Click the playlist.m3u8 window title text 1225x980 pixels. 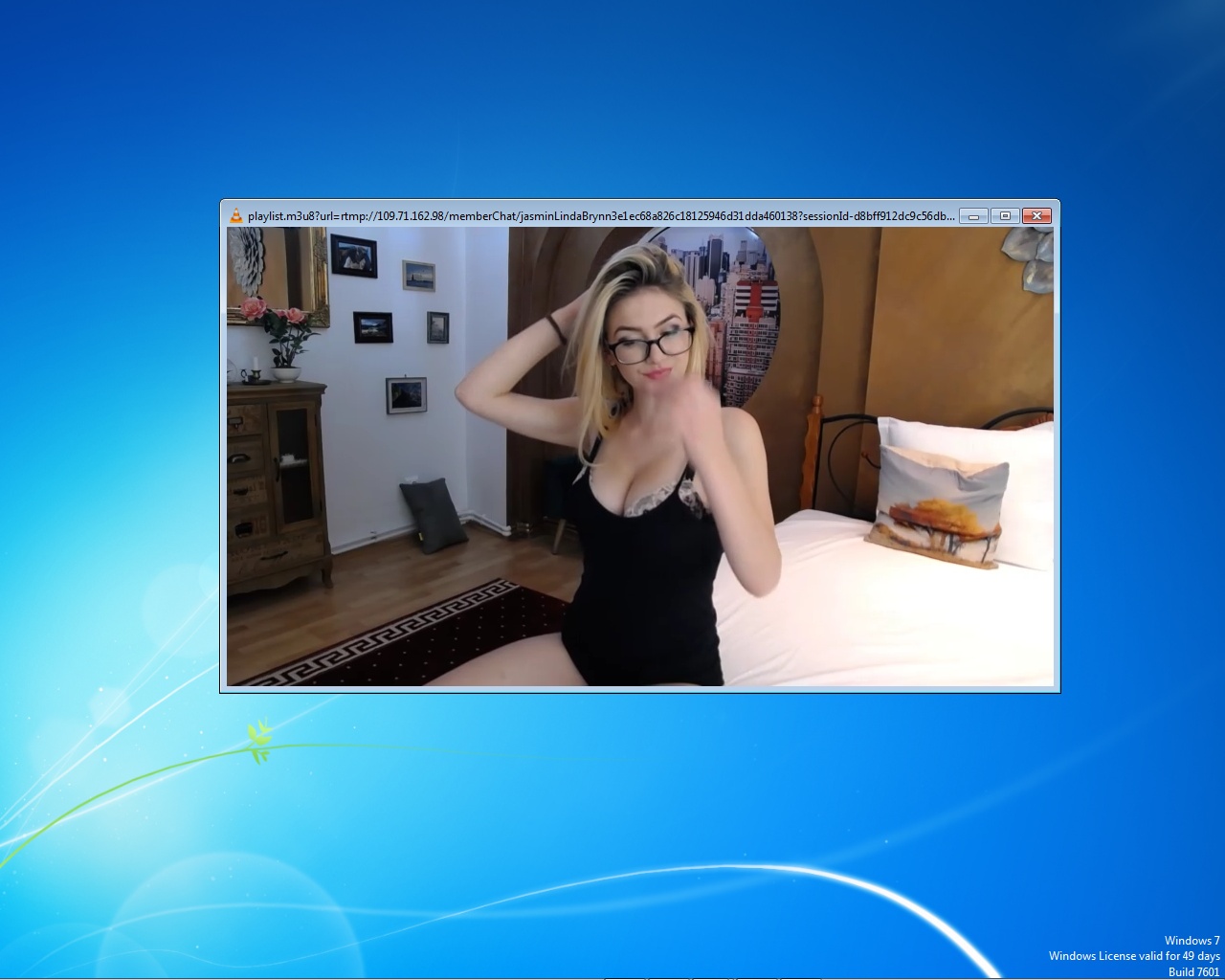[x=601, y=216]
